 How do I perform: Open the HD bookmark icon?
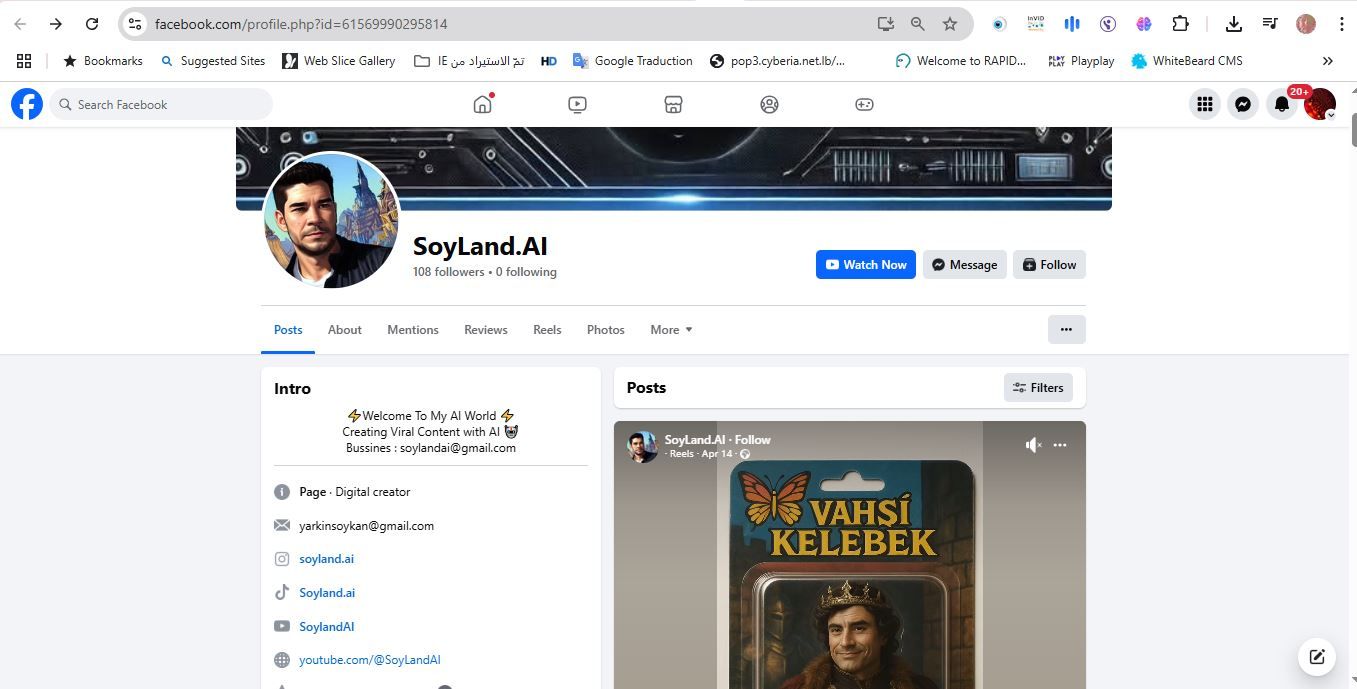point(548,61)
